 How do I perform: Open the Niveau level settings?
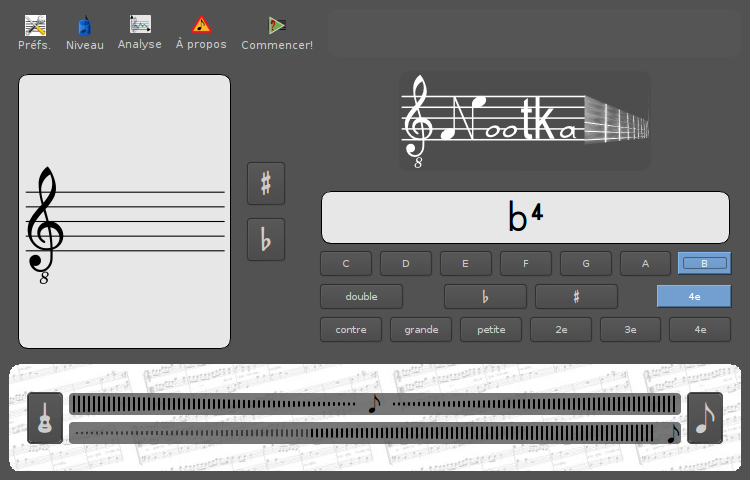(x=85, y=33)
